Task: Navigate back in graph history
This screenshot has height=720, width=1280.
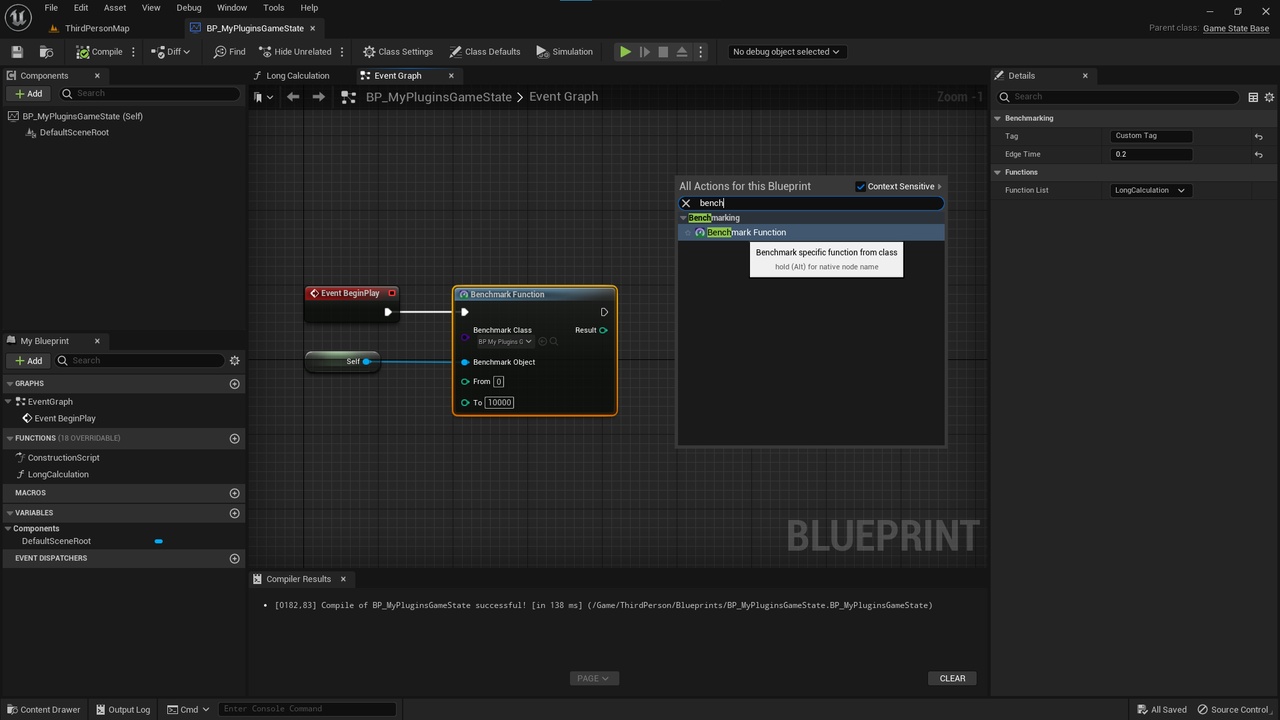Action: pyautogui.click(x=293, y=97)
